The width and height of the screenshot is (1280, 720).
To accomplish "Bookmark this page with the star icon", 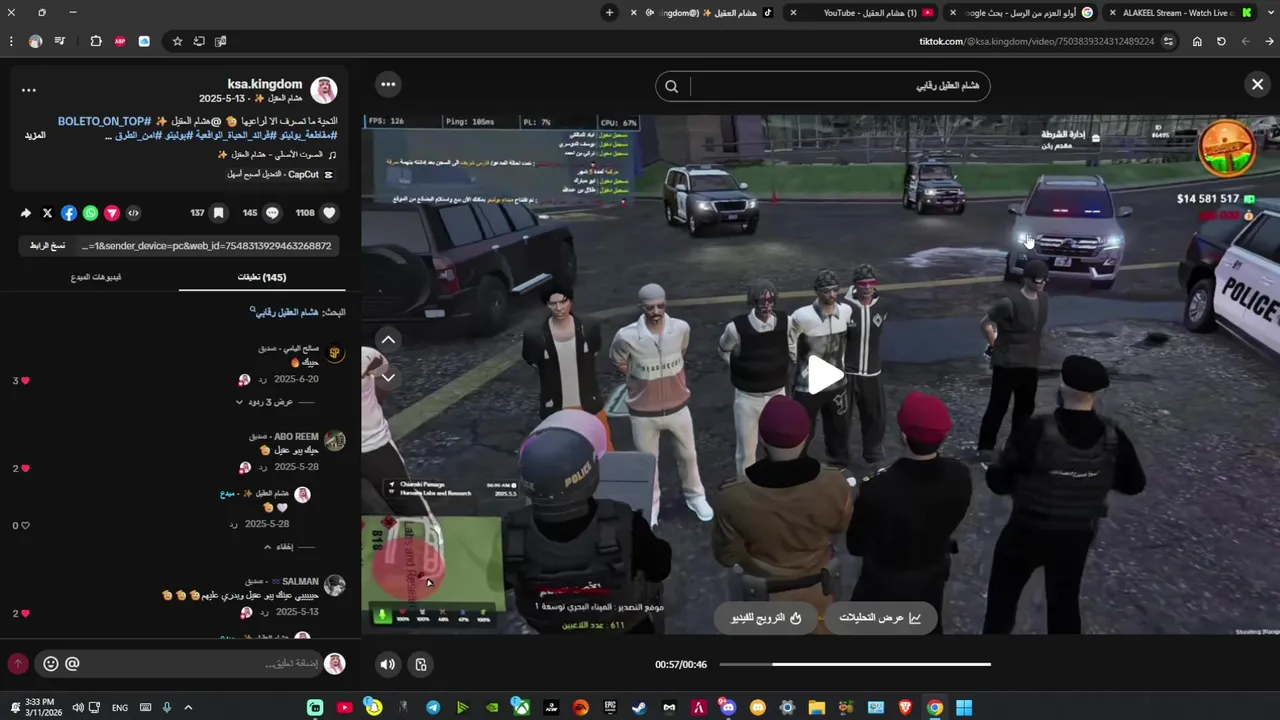I will coord(177,41).
